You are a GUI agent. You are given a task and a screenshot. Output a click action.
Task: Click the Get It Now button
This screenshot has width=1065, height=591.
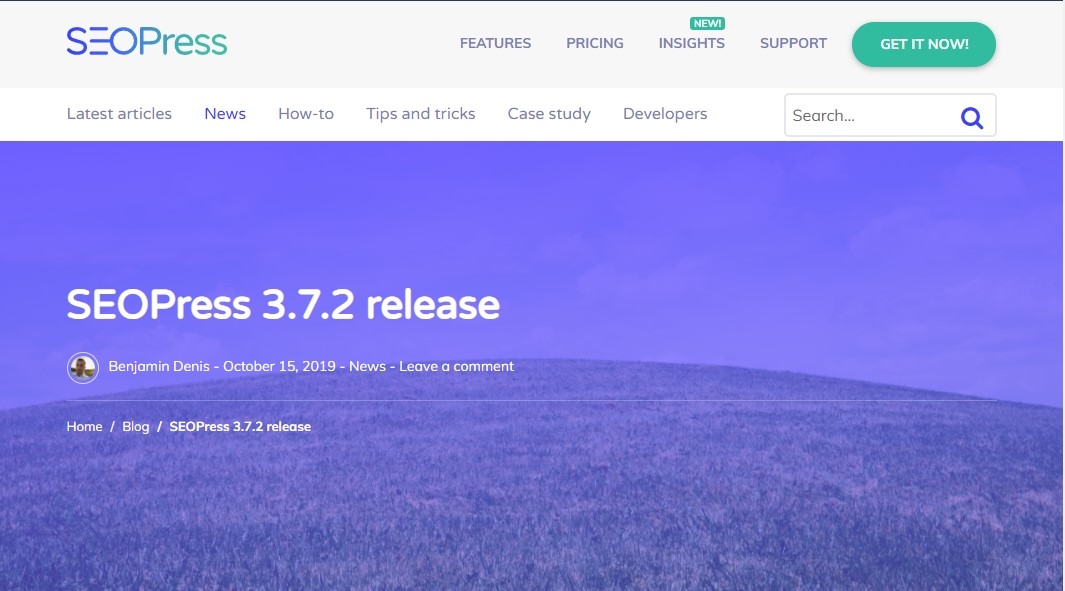pyautogui.click(x=924, y=44)
